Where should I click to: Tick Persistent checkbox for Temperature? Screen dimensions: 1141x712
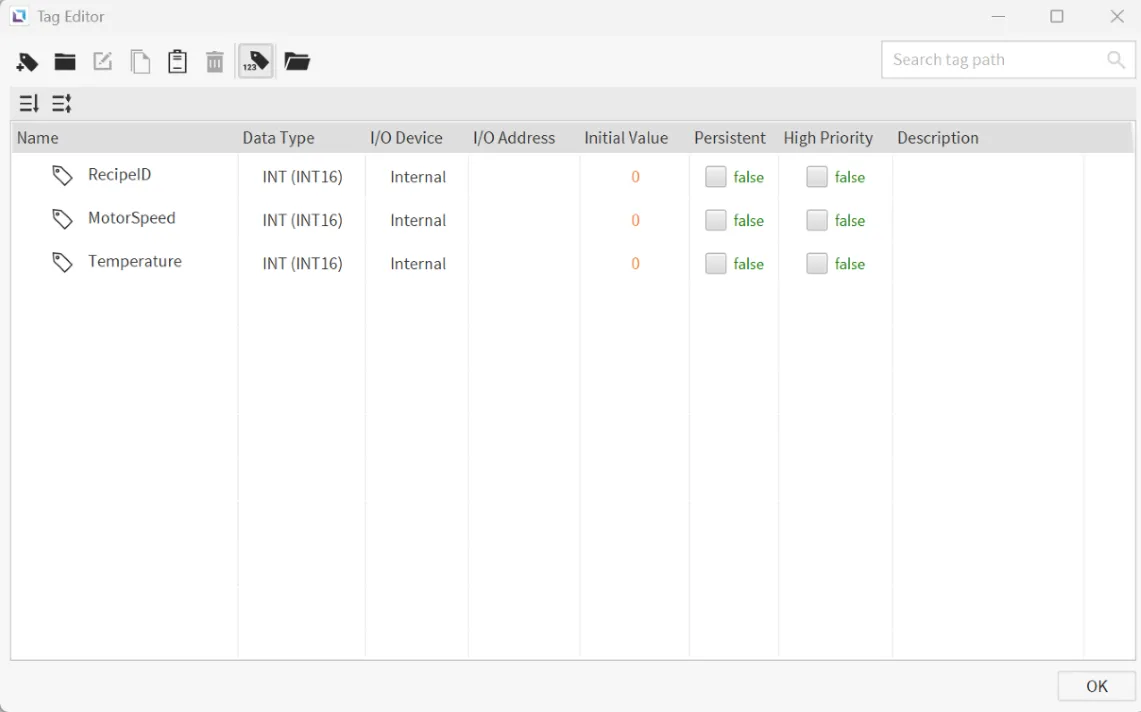pyautogui.click(x=716, y=264)
